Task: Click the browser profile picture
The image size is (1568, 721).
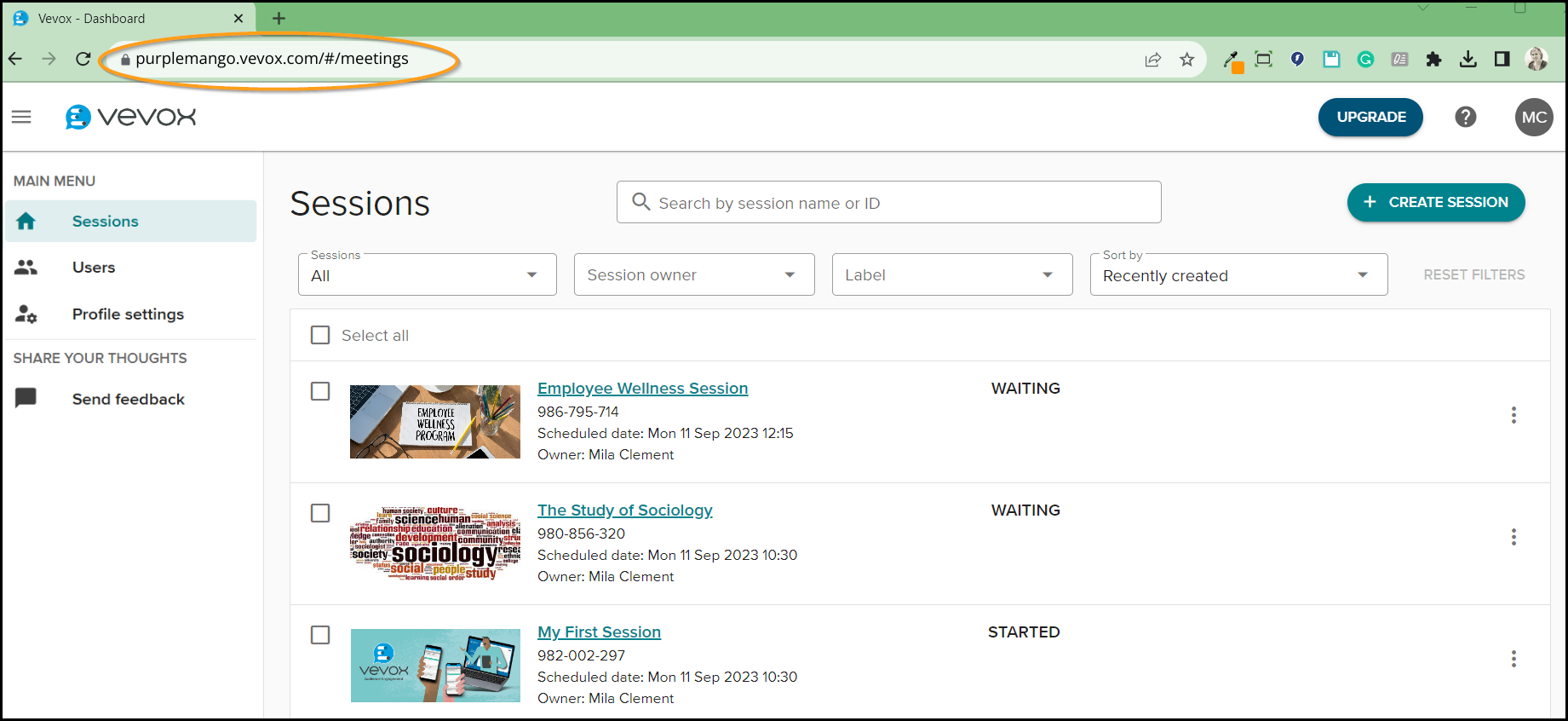Action: click(x=1536, y=59)
